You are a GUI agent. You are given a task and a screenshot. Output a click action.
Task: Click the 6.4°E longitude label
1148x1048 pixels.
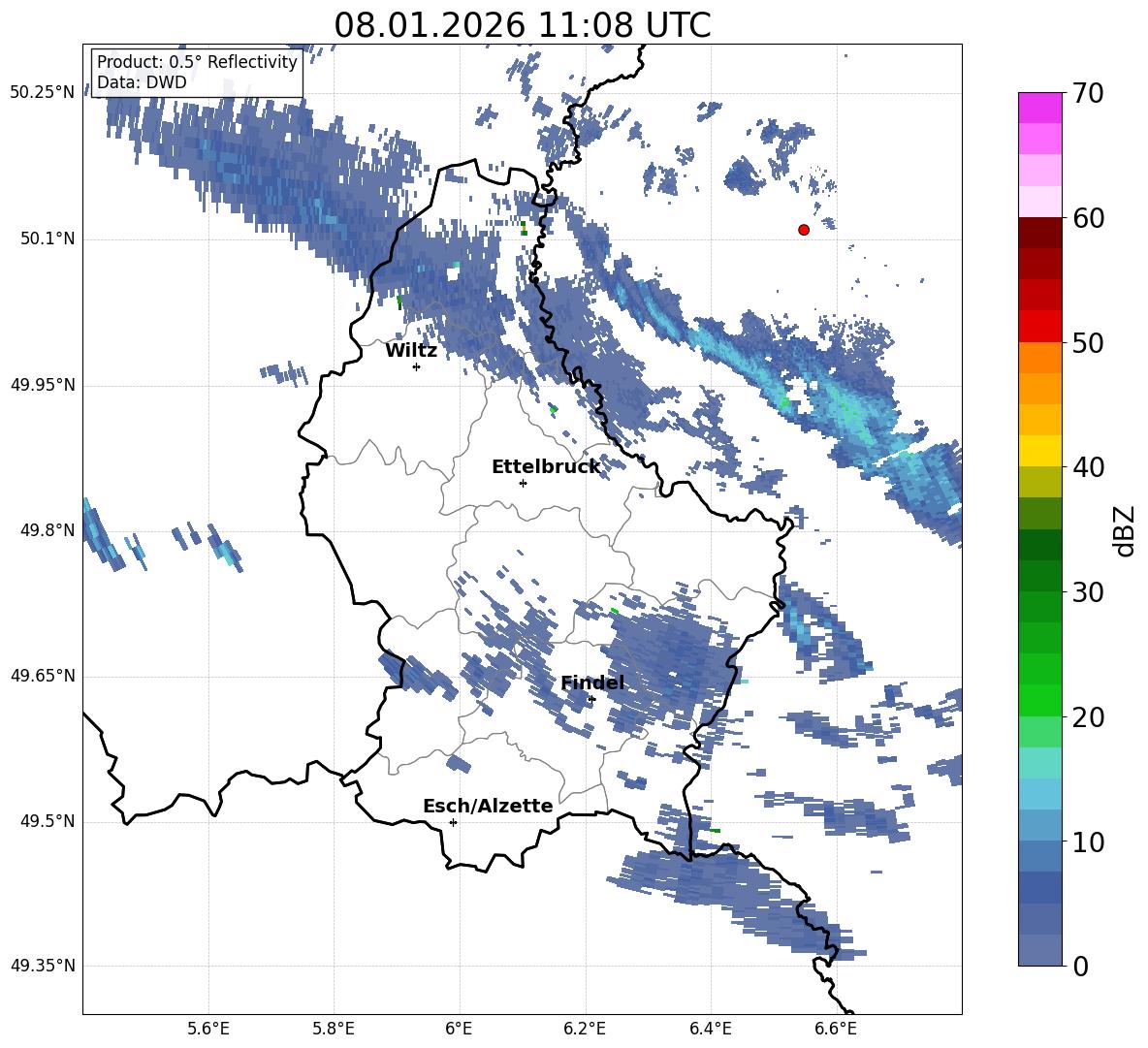click(x=710, y=1029)
